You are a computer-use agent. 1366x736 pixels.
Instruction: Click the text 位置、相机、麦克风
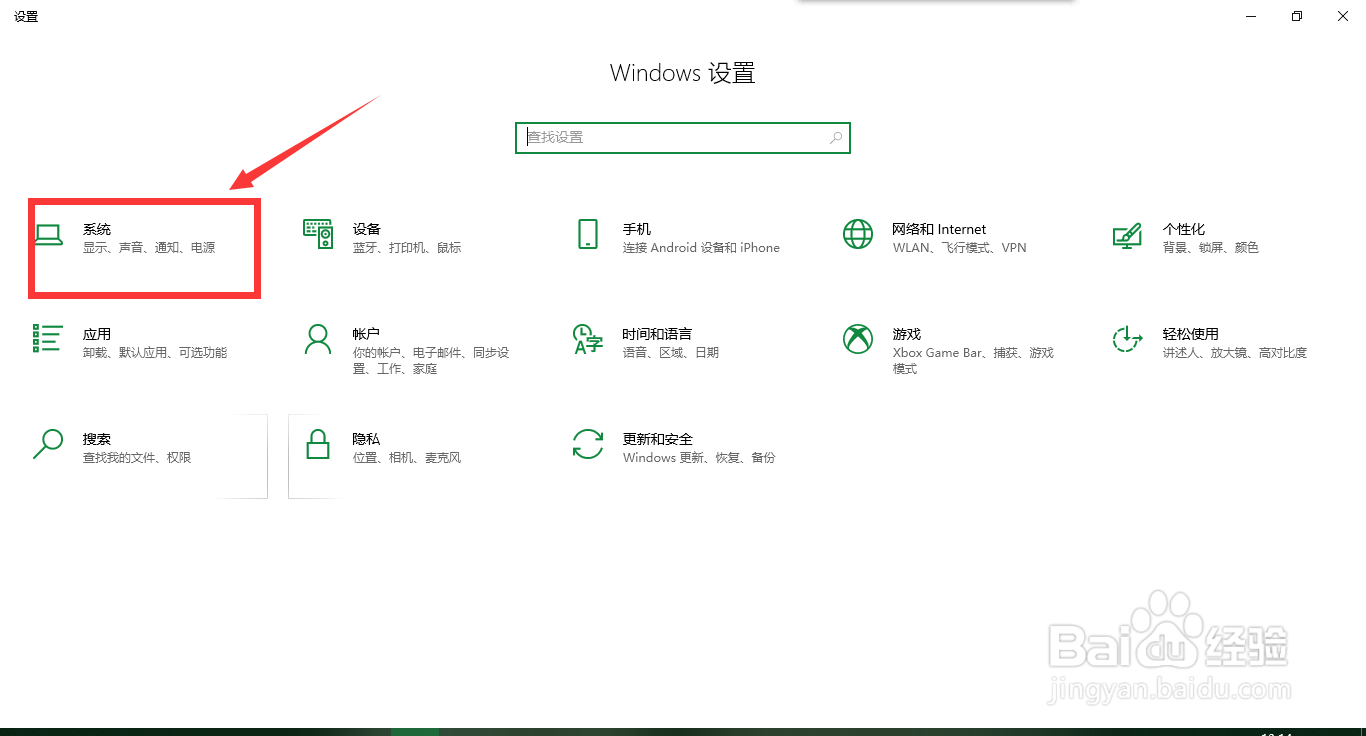[407, 458]
